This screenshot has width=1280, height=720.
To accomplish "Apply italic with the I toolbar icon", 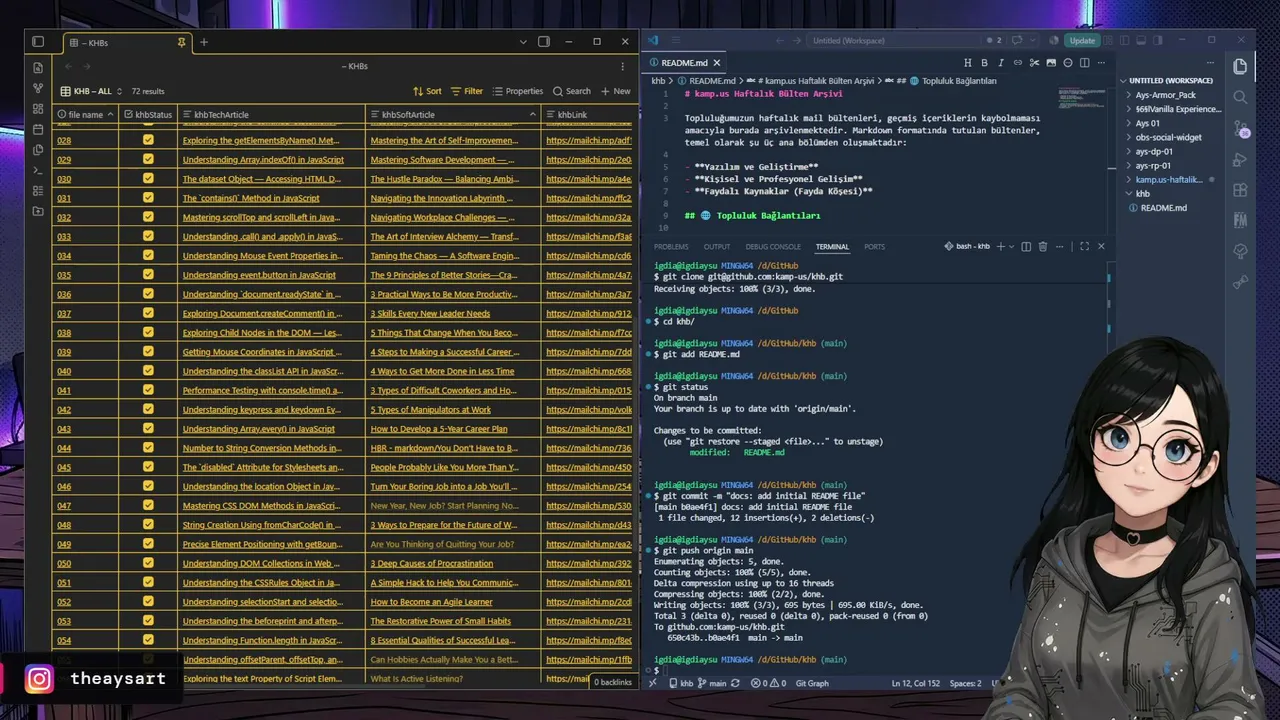I will (x=1001, y=63).
